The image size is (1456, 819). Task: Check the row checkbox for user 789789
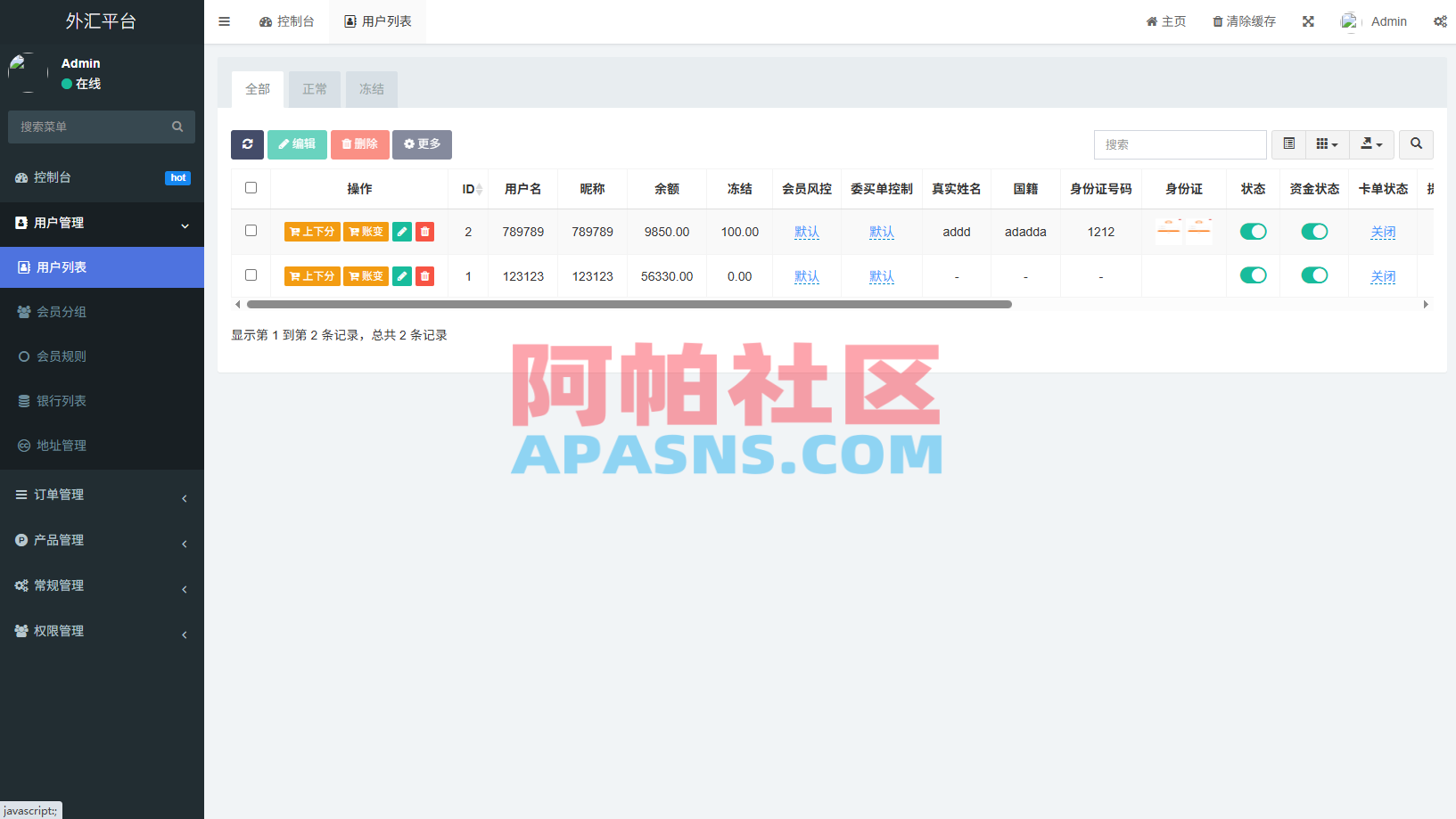pos(251,231)
